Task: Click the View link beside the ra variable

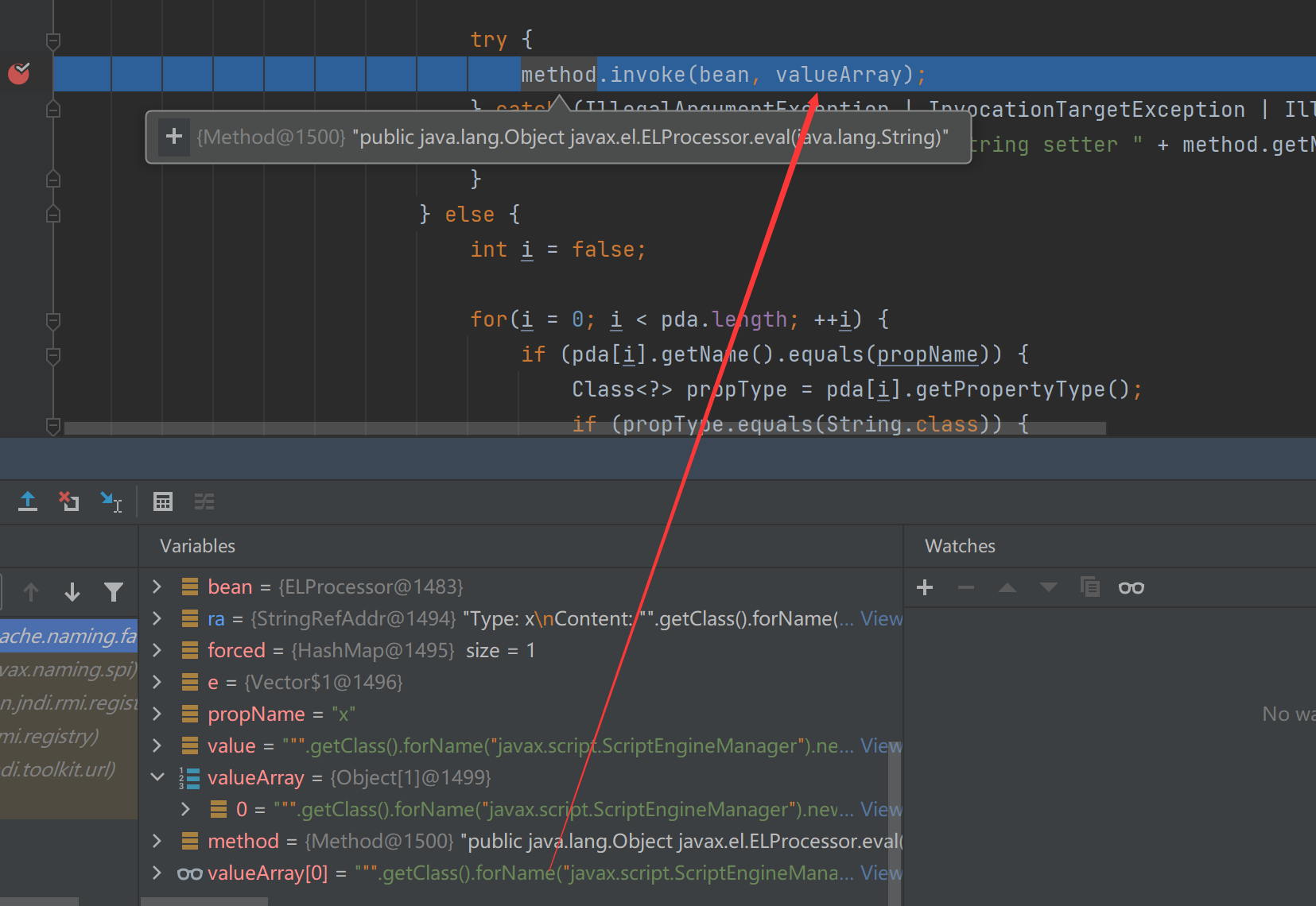Action: (881, 618)
